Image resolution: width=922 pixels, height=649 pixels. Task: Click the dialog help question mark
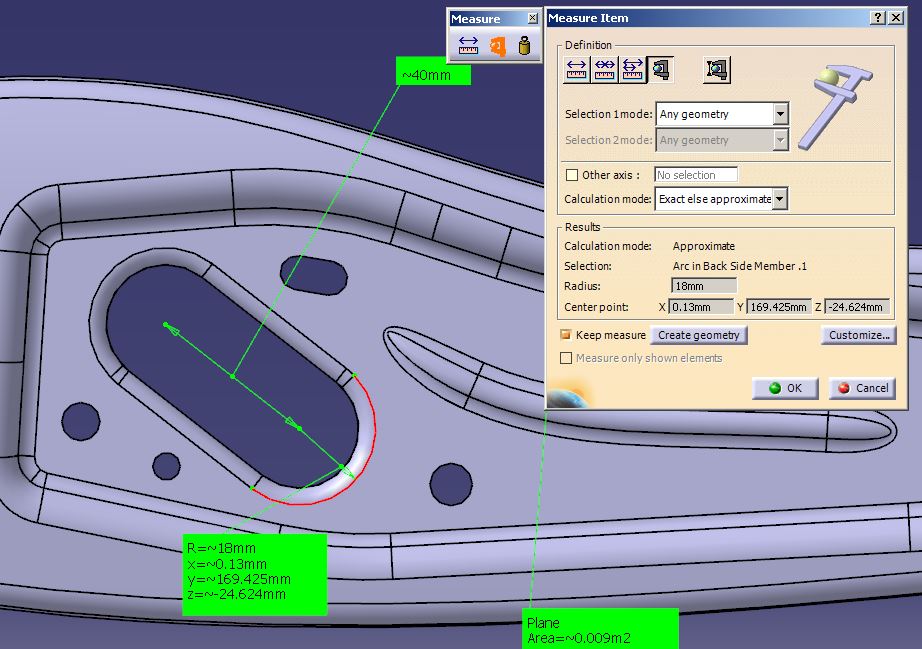pos(878,17)
